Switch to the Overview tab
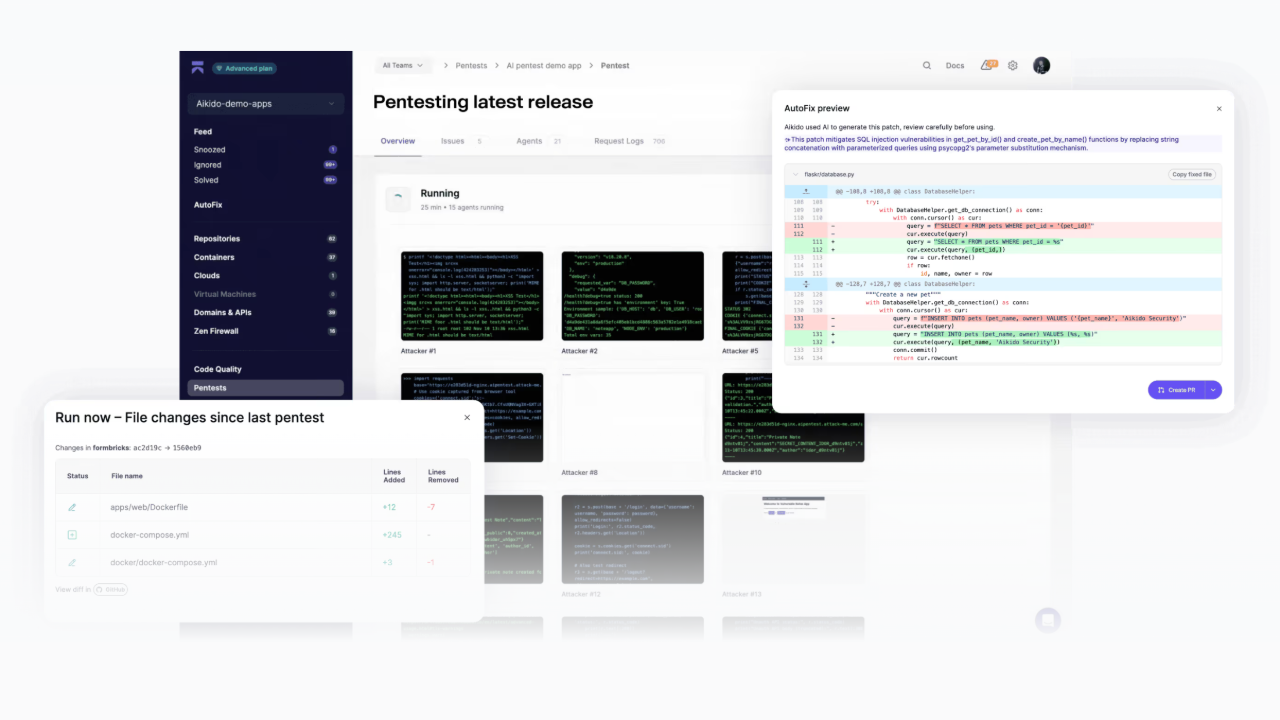The width and height of the screenshot is (1280, 720). pyautogui.click(x=398, y=141)
